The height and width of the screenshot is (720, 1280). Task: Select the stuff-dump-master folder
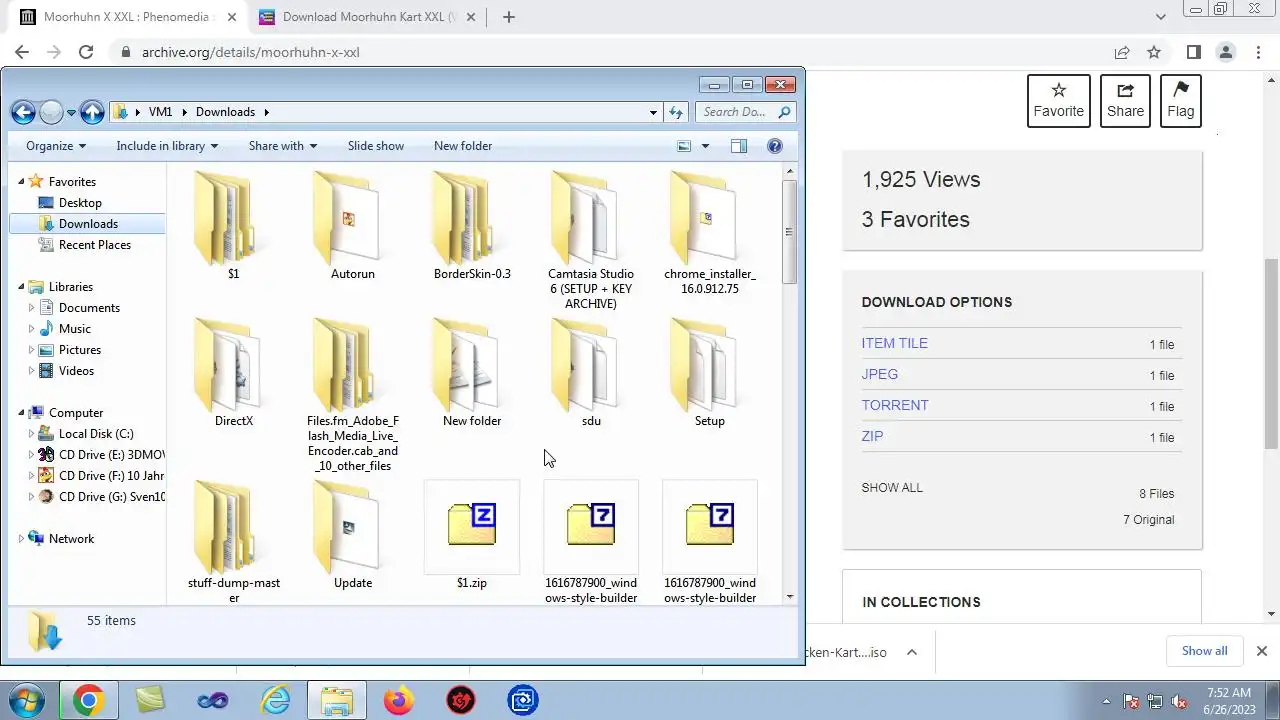233,541
